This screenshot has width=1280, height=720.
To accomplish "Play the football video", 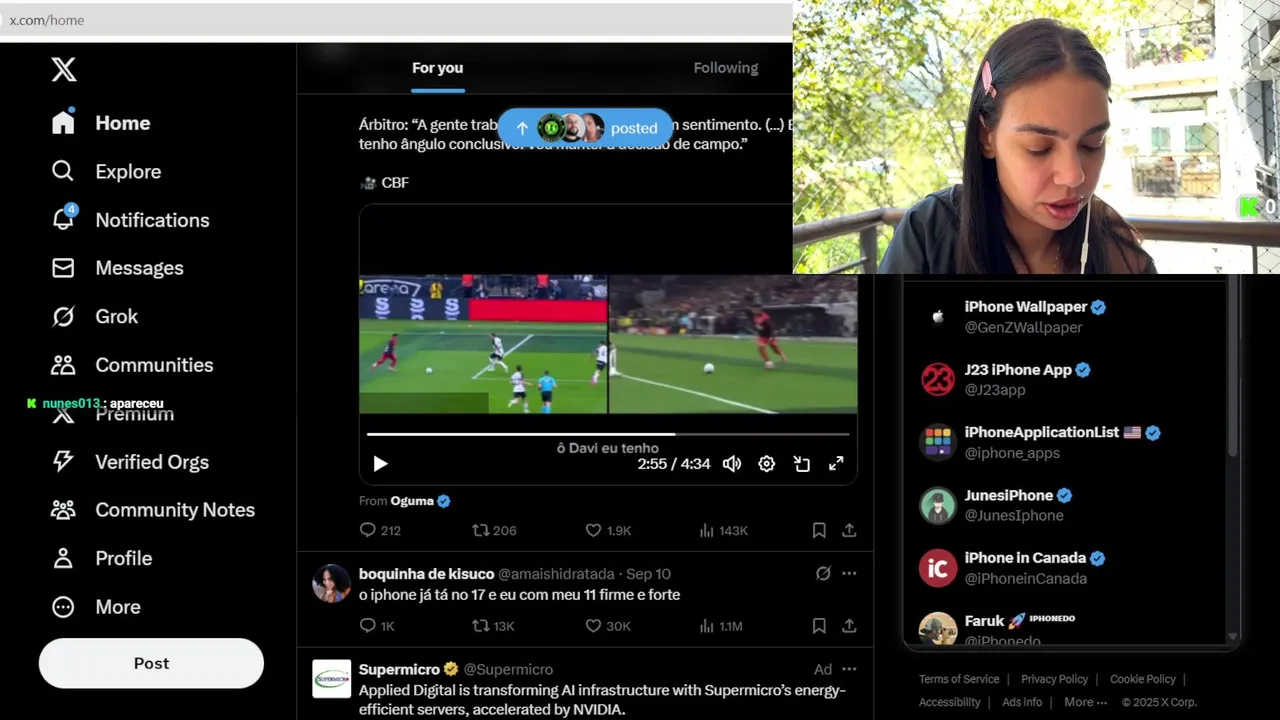I will click(380, 464).
